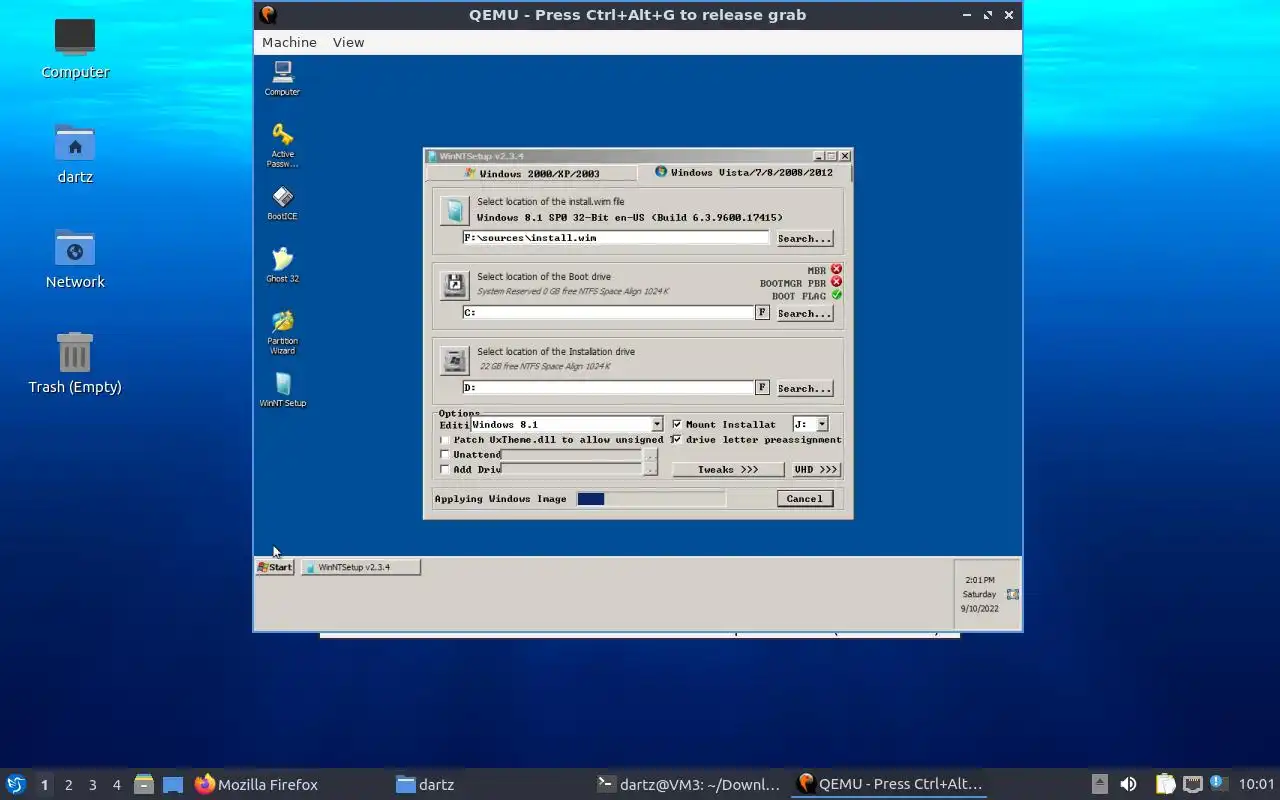Open the clipboard manager tray icon

[1165, 784]
